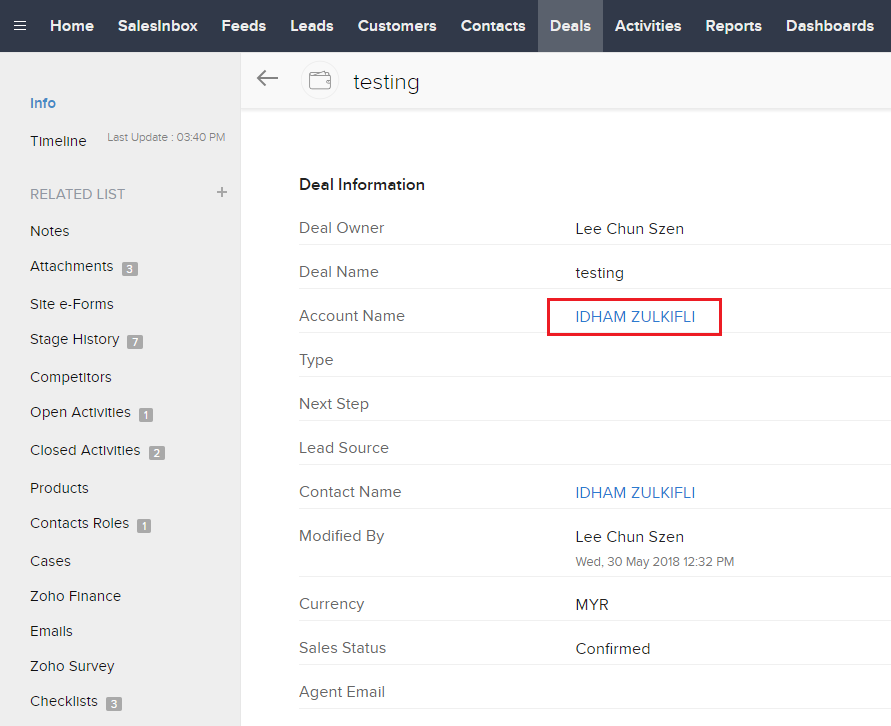
Task: Select Contacts Roles in sidebar
Action: pyautogui.click(x=79, y=524)
